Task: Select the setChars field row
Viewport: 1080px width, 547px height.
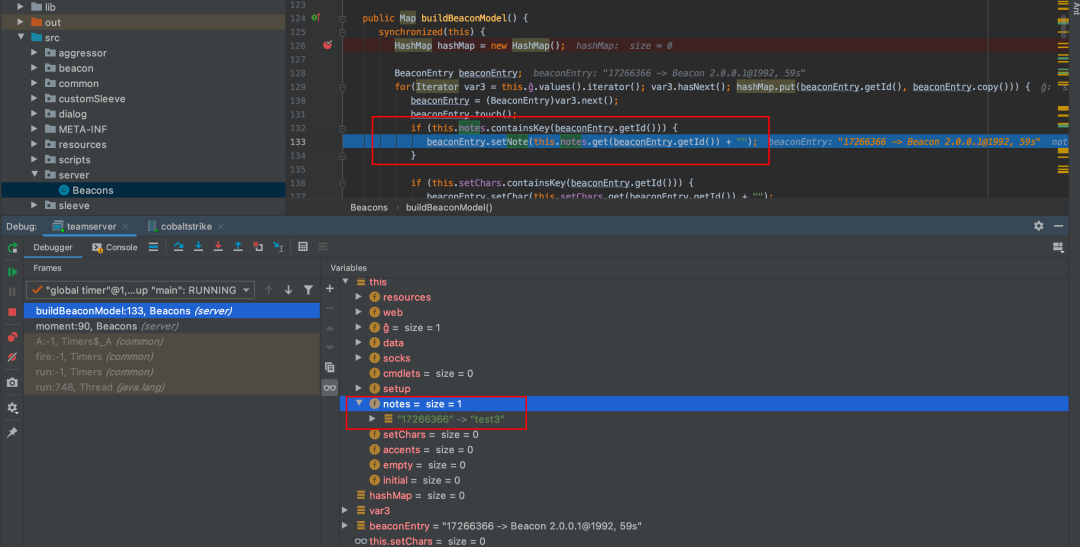Action: click(704, 435)
